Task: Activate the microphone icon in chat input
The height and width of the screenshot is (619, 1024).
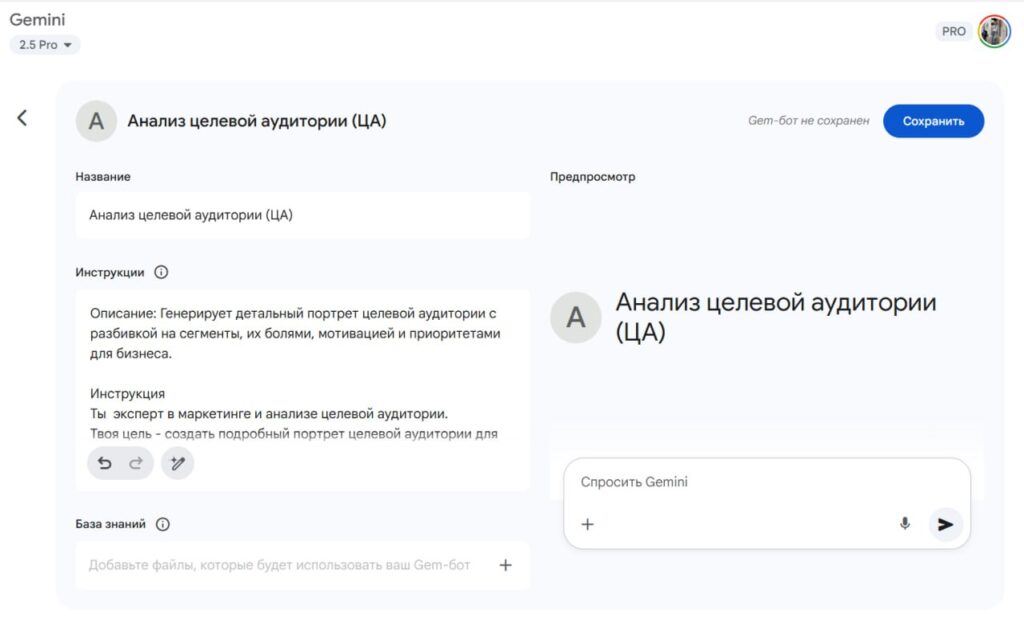Action: click(x=905, y=524)
